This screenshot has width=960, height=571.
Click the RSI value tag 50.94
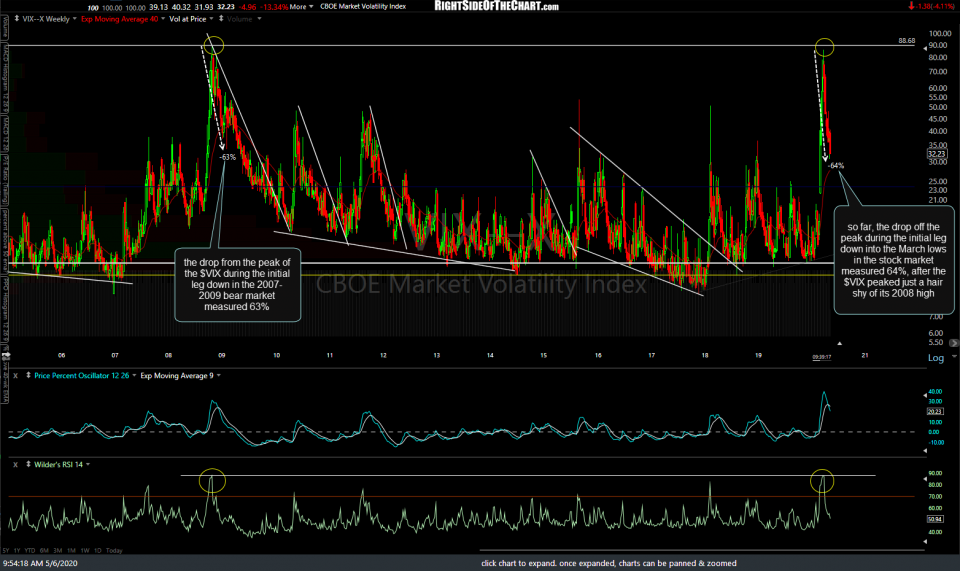(936, 519)
